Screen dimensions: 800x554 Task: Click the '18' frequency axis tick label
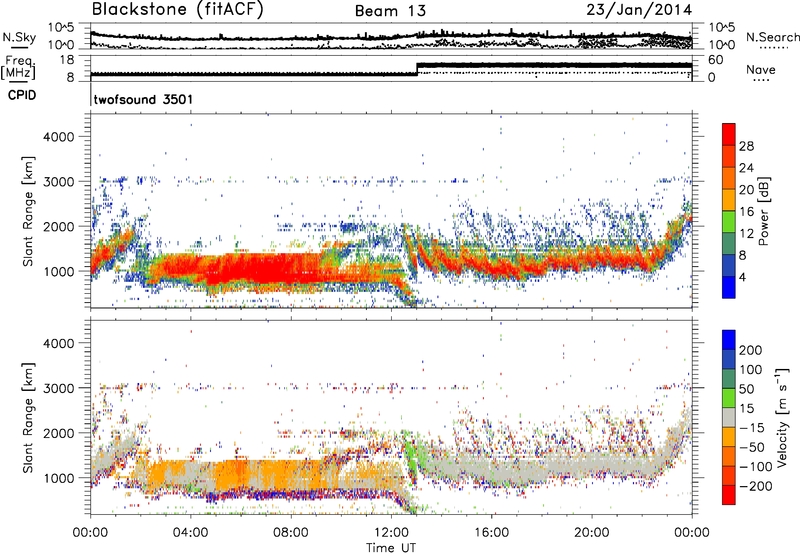tap(67, 60)
